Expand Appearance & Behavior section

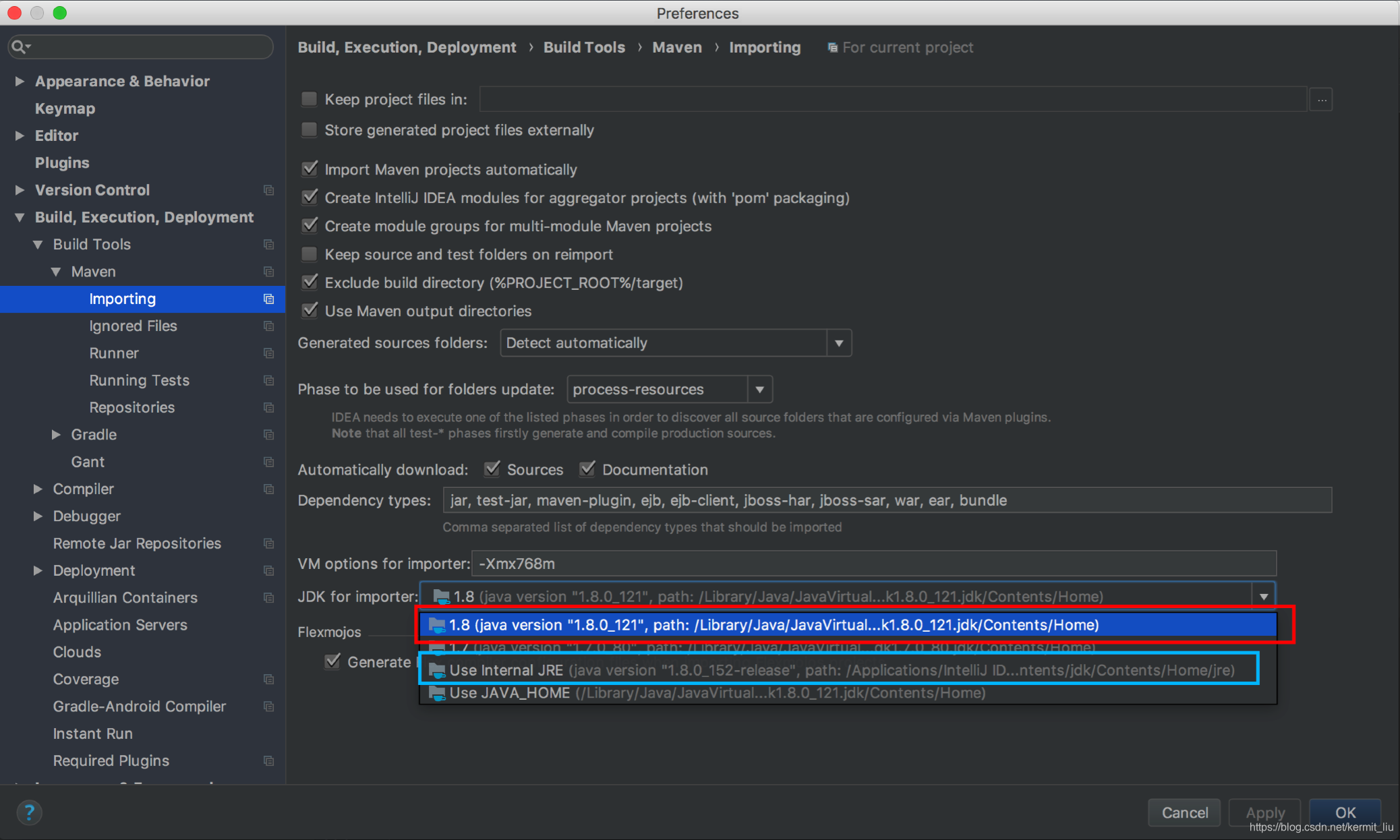[20, 81]
